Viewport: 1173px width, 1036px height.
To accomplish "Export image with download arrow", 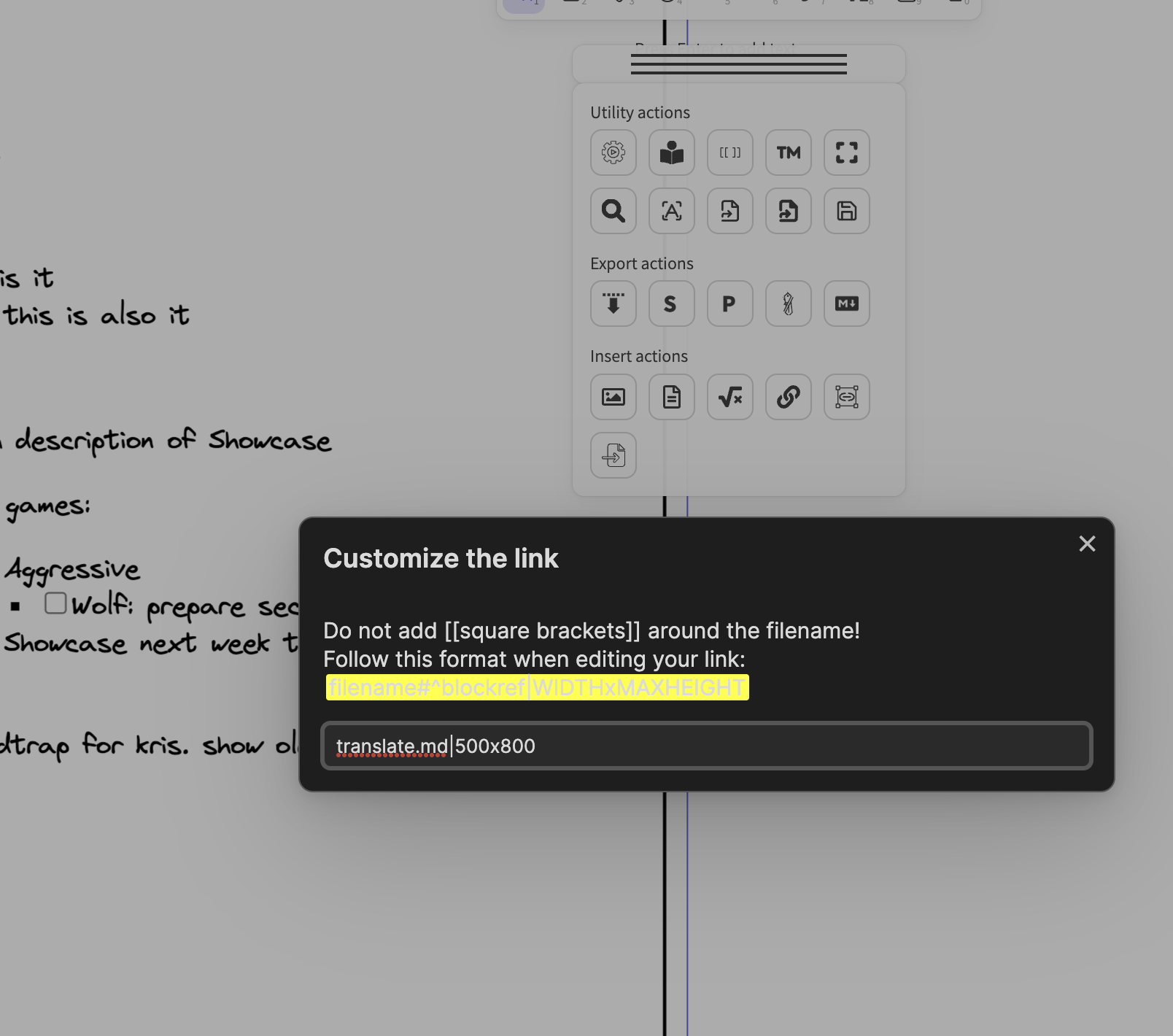I will [613, 304].
